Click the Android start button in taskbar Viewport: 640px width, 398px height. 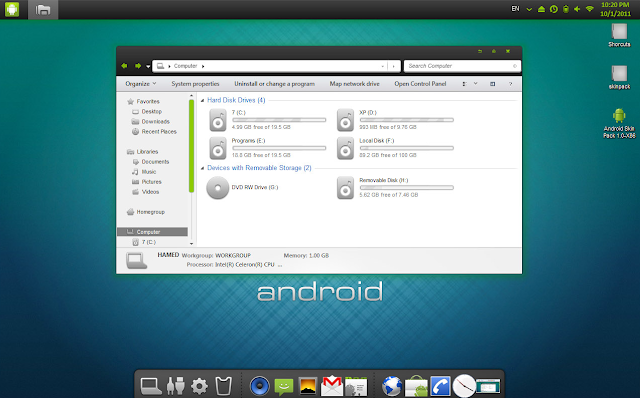(x=12, y=9)
